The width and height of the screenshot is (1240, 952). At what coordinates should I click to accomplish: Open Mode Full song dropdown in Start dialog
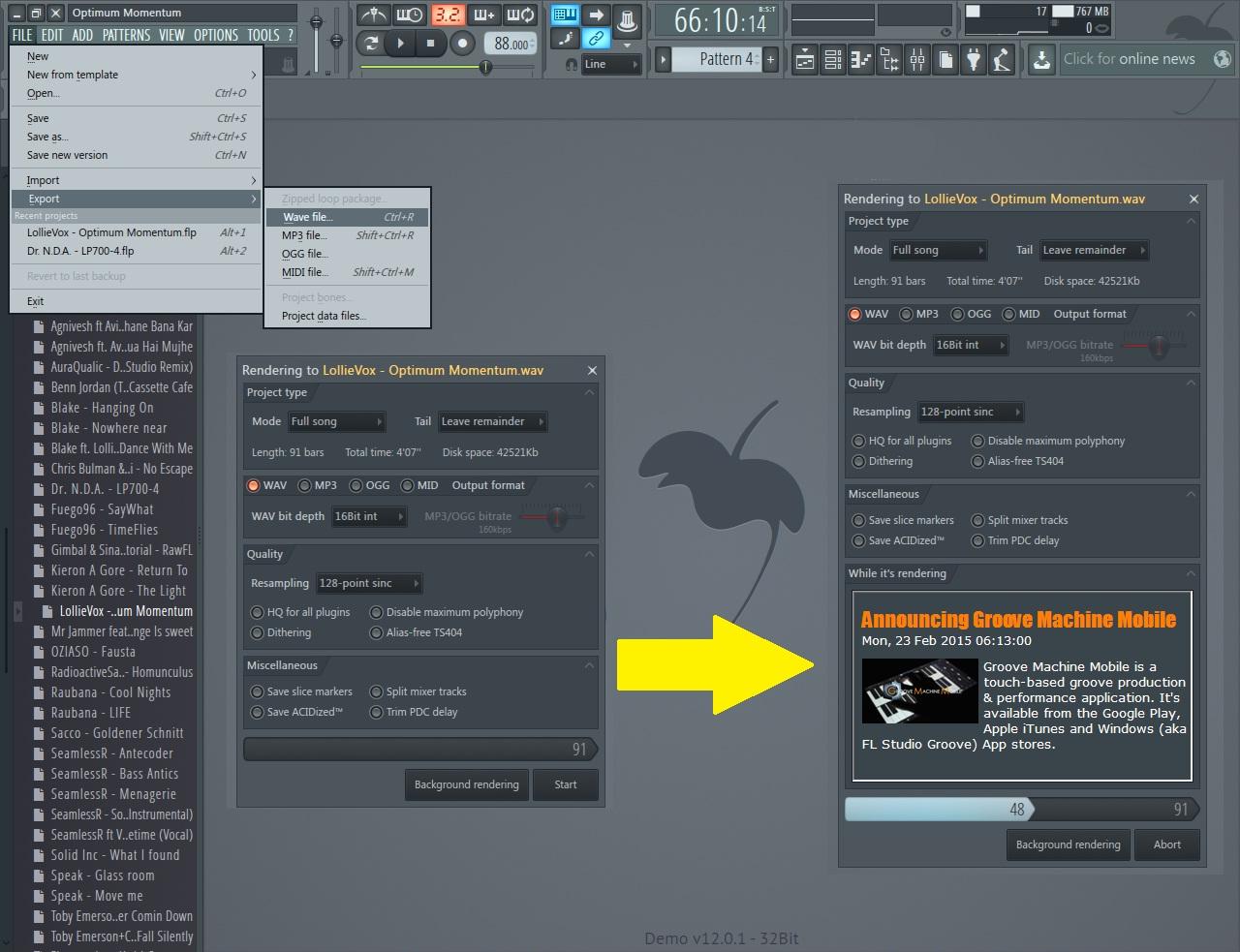(336, 421)
